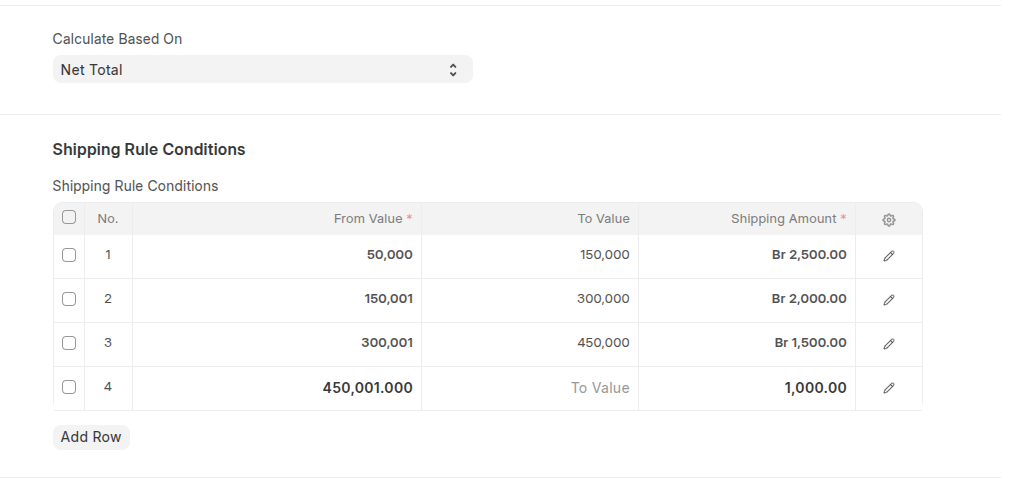Tick the checkbox for row 1
This screenshot has width=1022, height=493.
pos(69,255)
